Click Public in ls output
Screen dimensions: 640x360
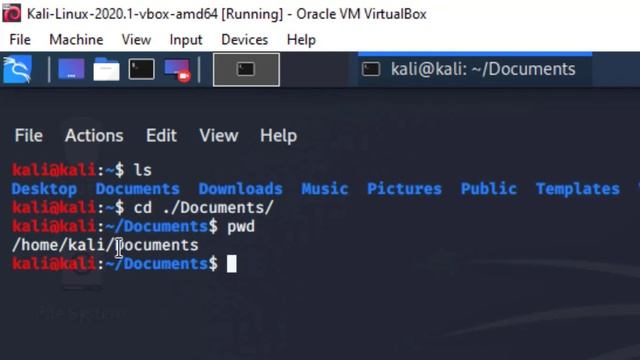pyautogui.click(x=489, y=189)
